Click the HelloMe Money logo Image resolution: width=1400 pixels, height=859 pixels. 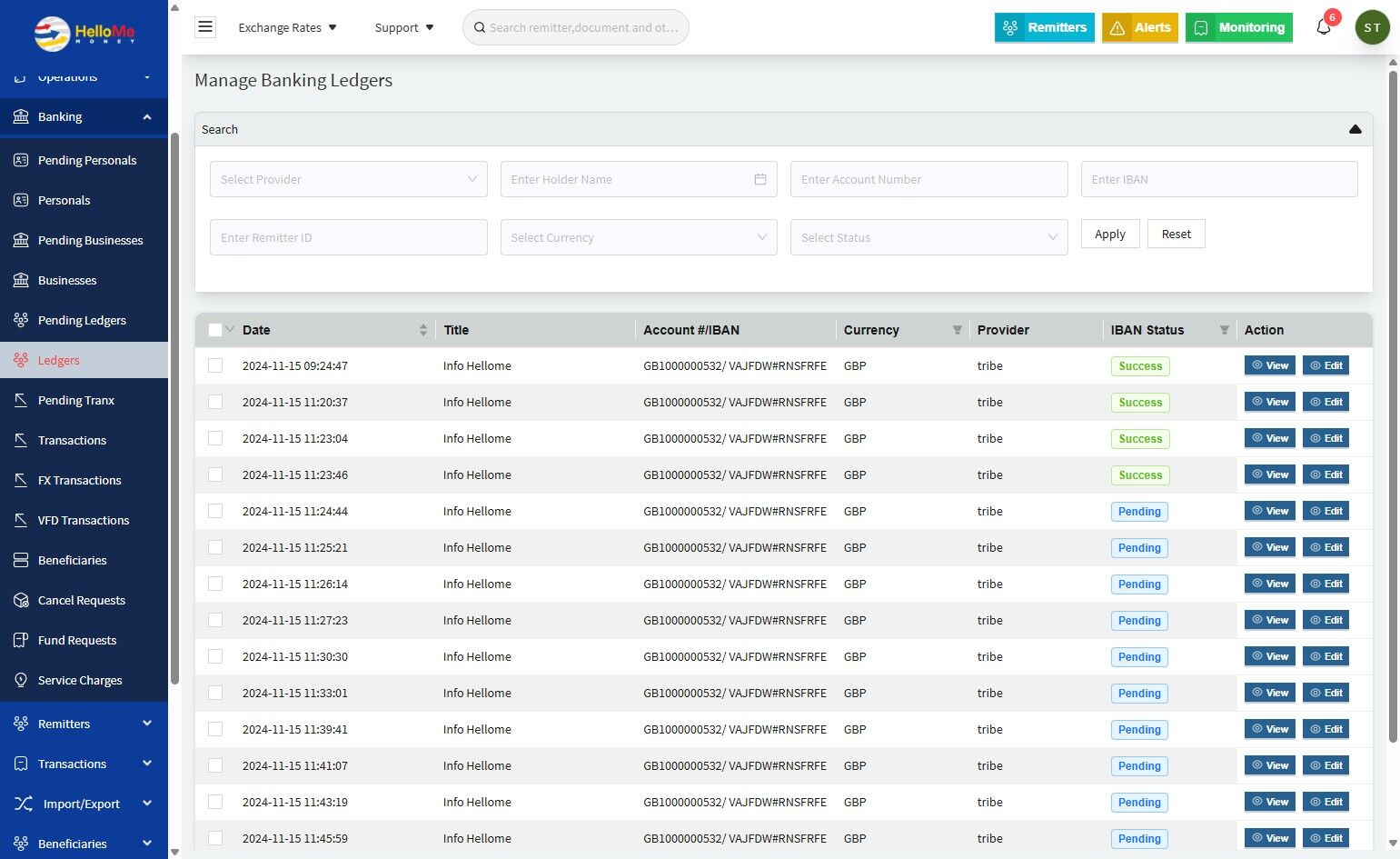click(84, 33)
